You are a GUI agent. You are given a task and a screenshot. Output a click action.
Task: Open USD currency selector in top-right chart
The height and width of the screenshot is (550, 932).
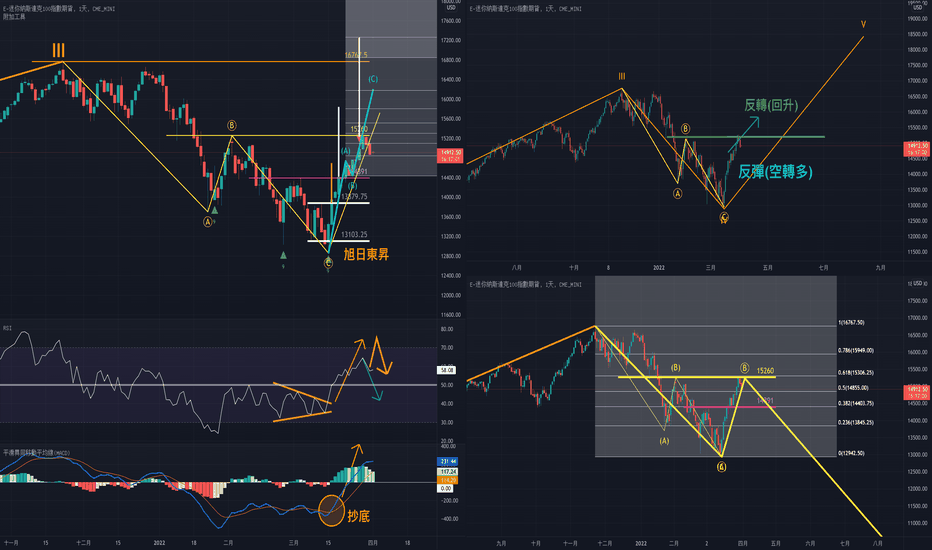(x=917, y=6)
